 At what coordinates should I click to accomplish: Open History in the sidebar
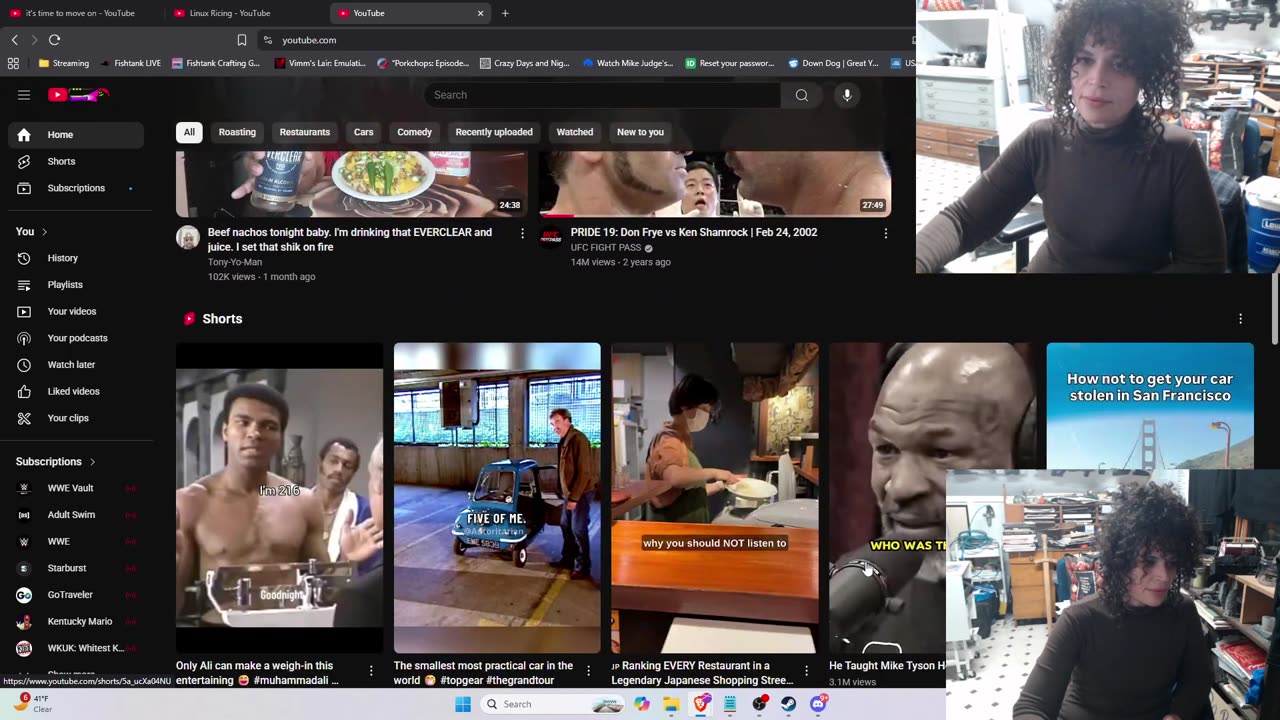[77, 258]
